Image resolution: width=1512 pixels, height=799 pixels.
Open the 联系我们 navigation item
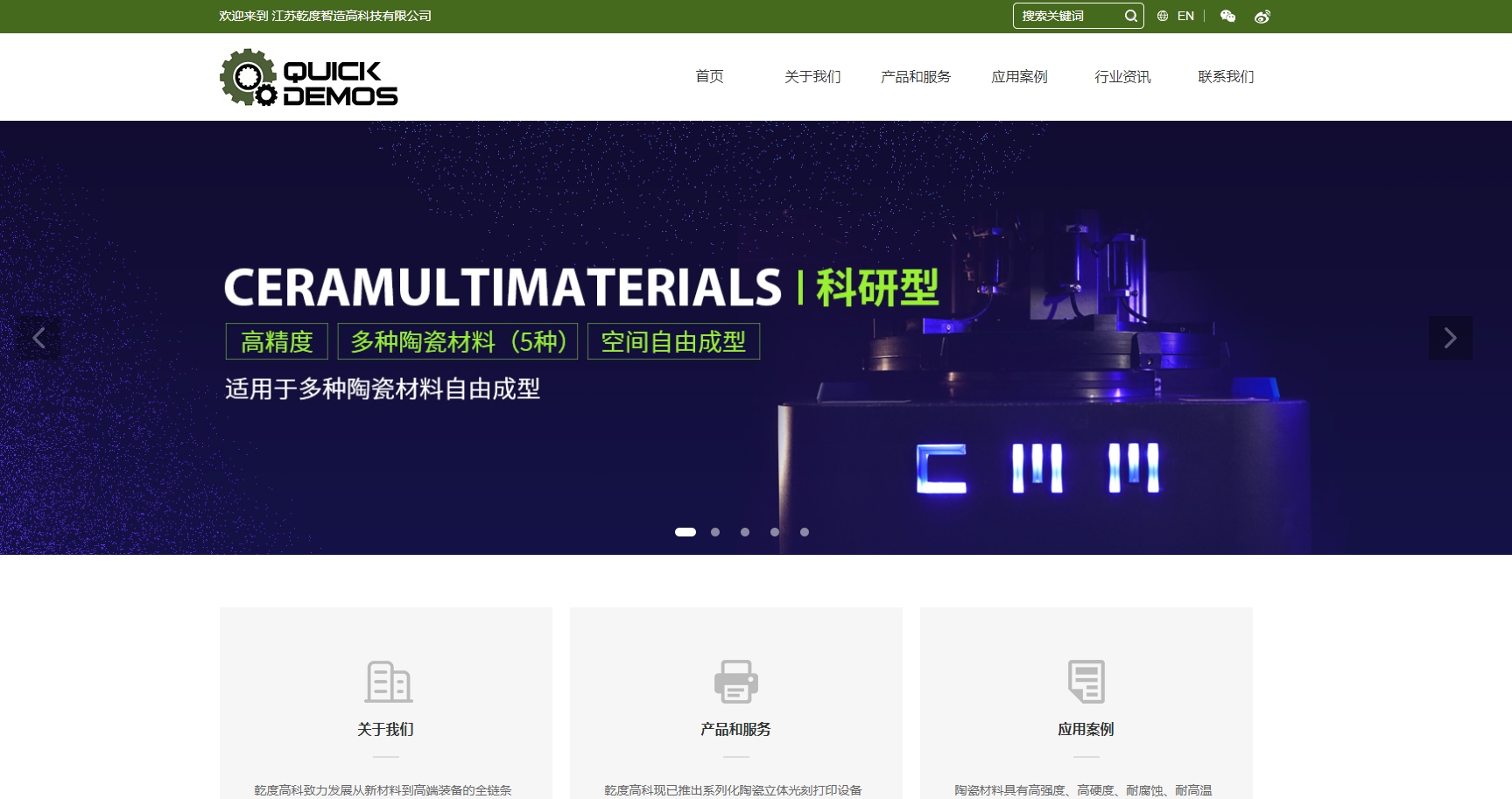tap(1226, 77)
